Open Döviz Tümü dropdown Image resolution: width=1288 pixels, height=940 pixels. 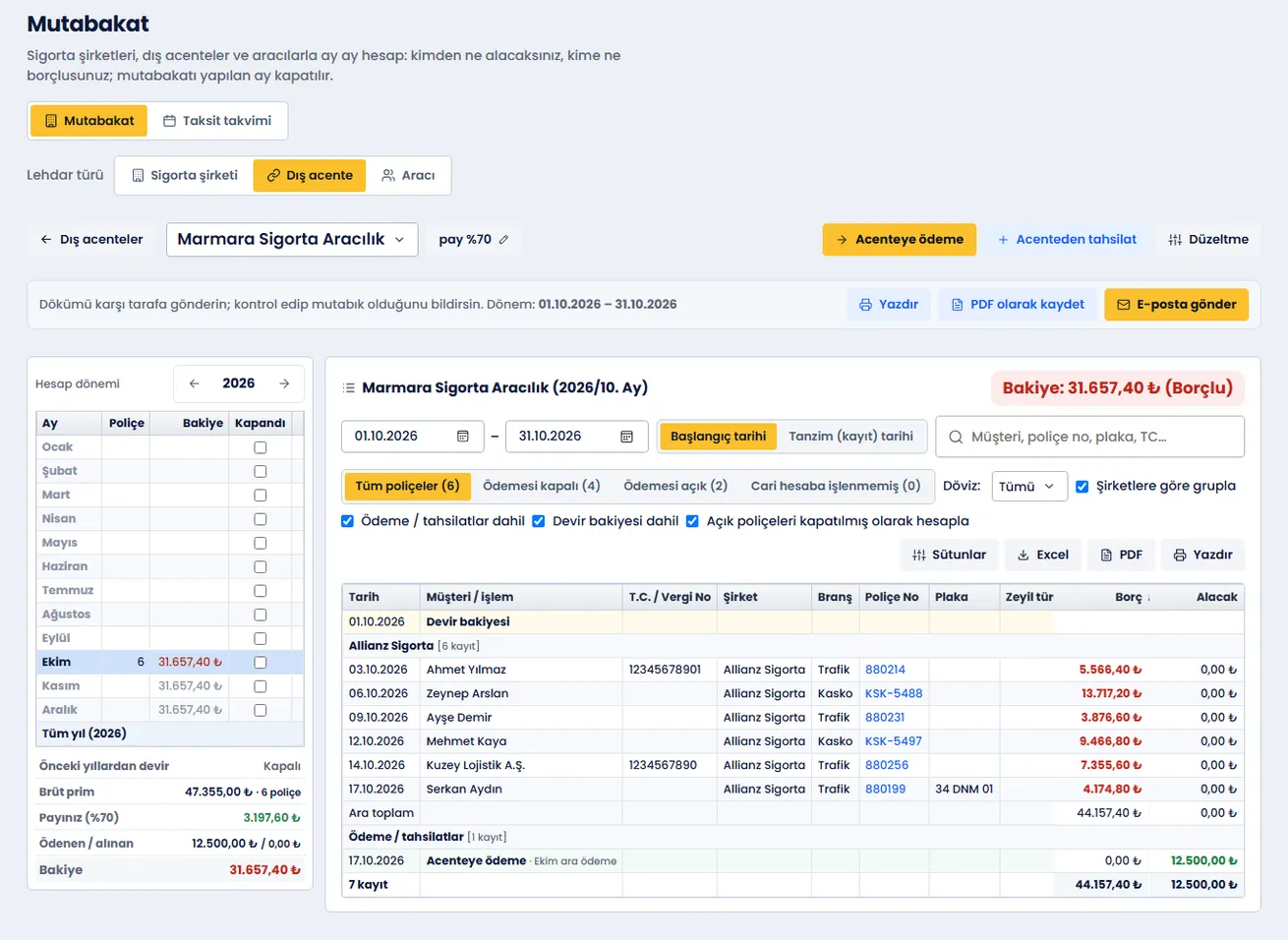coord(1028,487)
